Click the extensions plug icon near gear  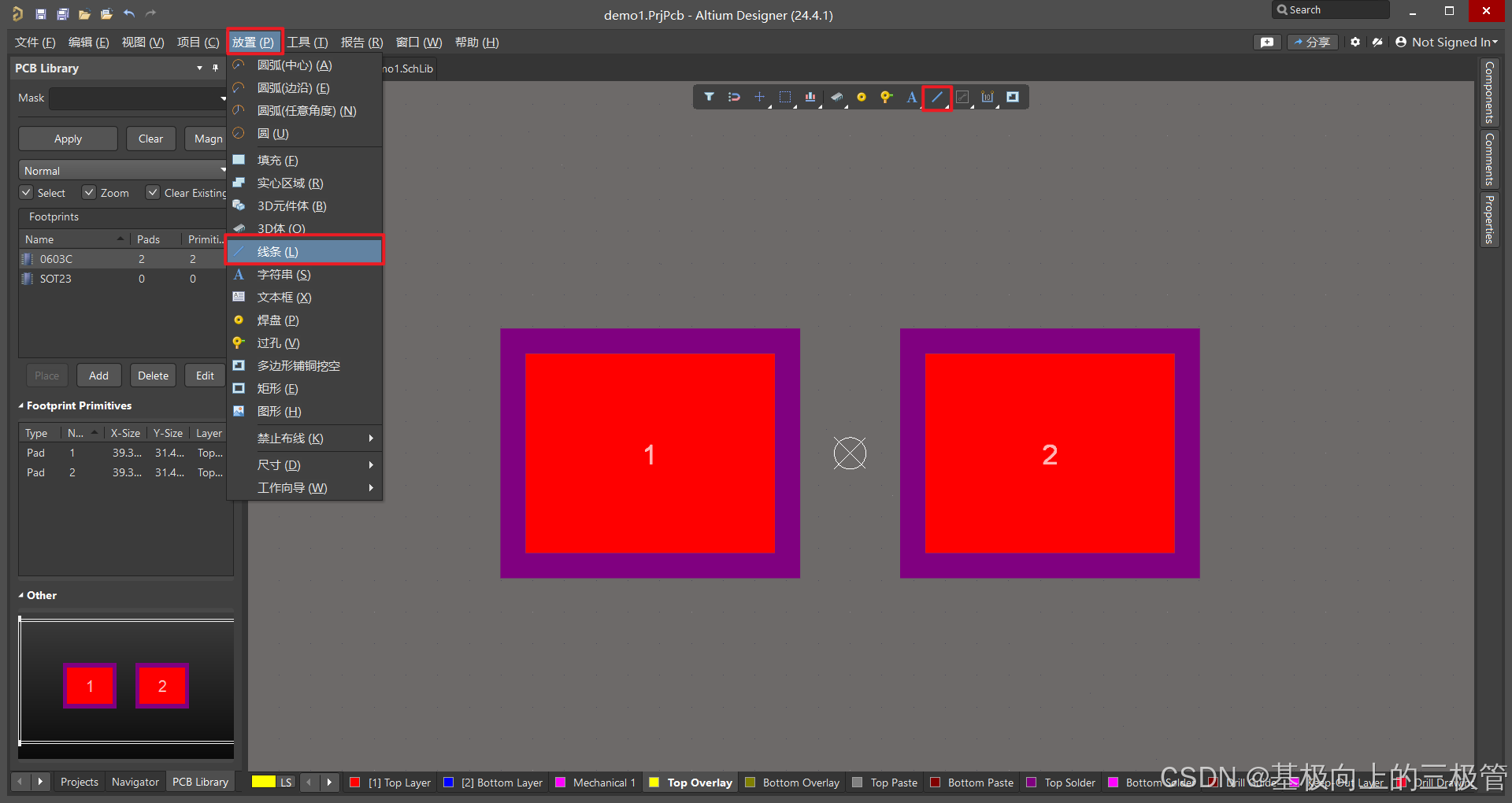1377,42
